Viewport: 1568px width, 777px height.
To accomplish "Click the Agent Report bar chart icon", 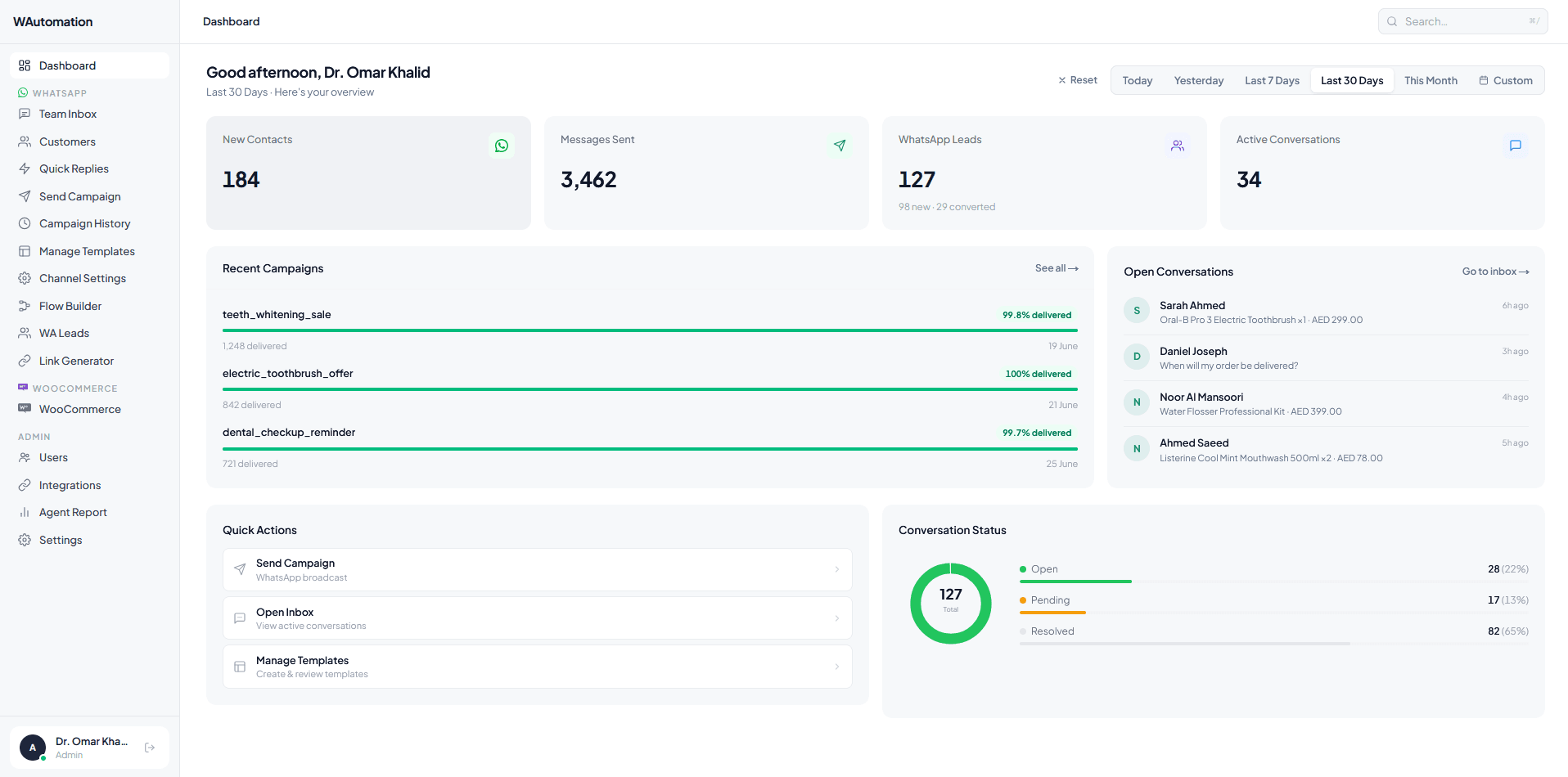I will pos(25,512).
